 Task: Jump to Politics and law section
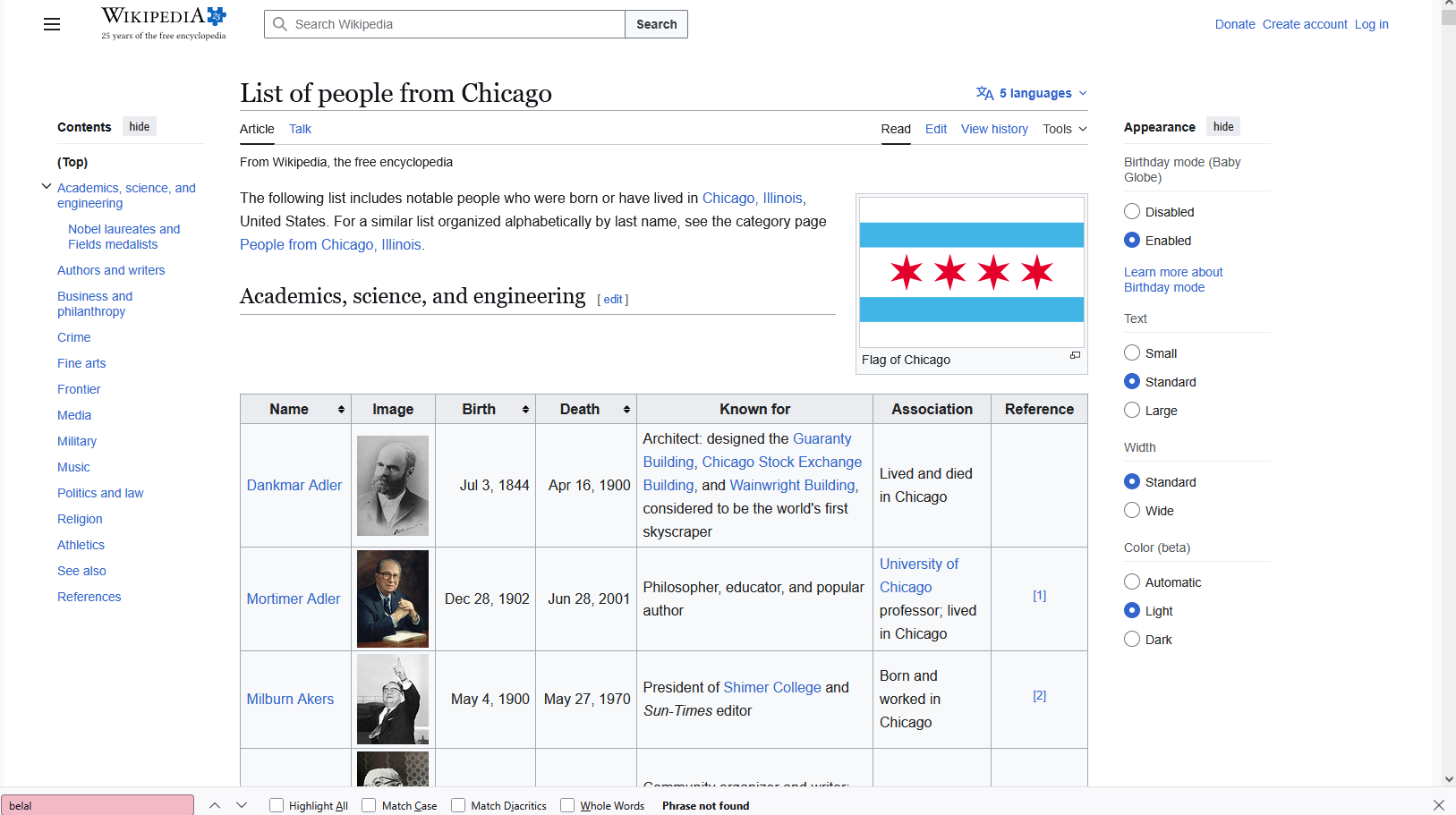tap(100, 493)
